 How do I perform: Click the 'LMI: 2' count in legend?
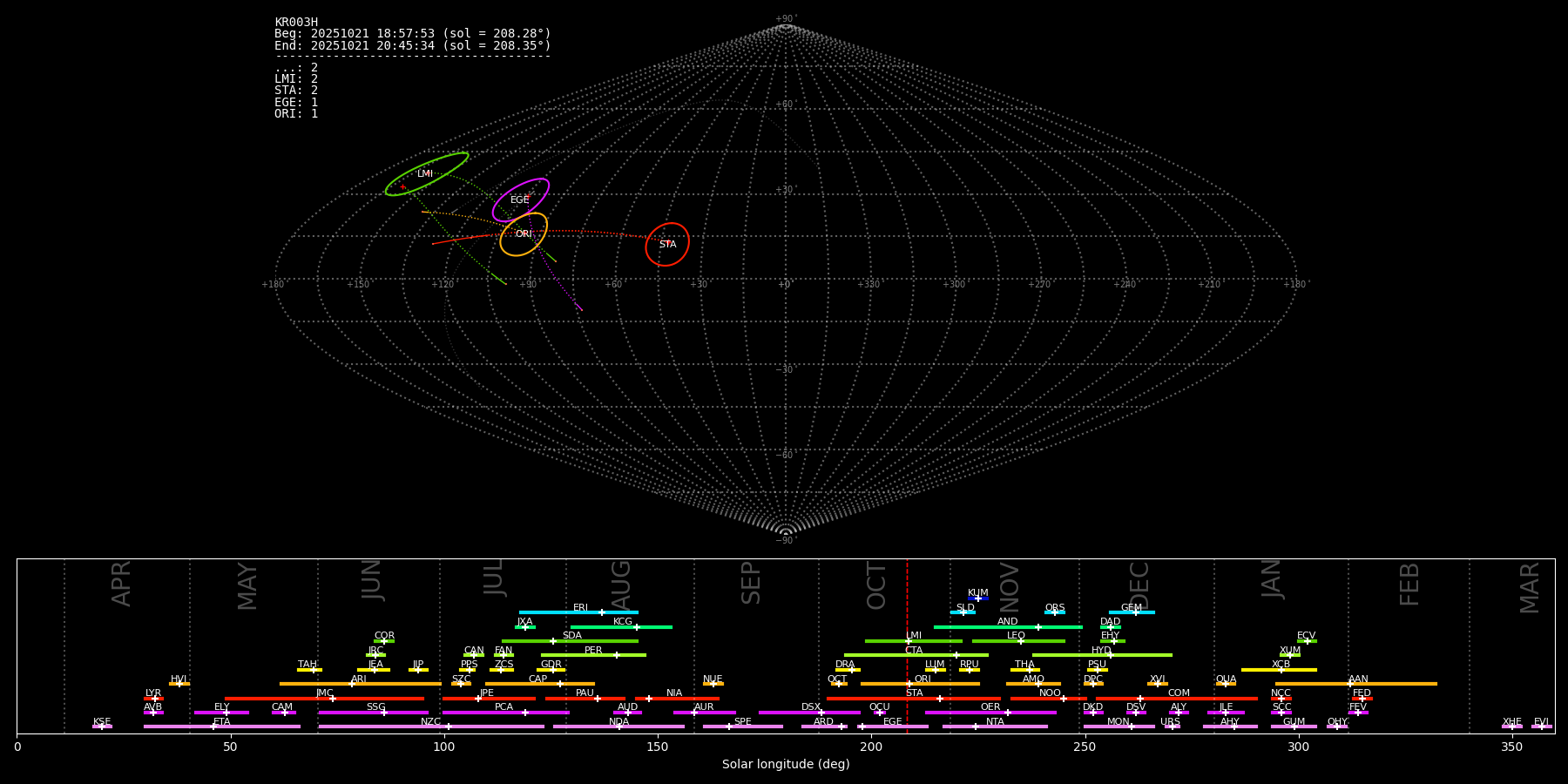pyautogui.click(x=296, y=79)
